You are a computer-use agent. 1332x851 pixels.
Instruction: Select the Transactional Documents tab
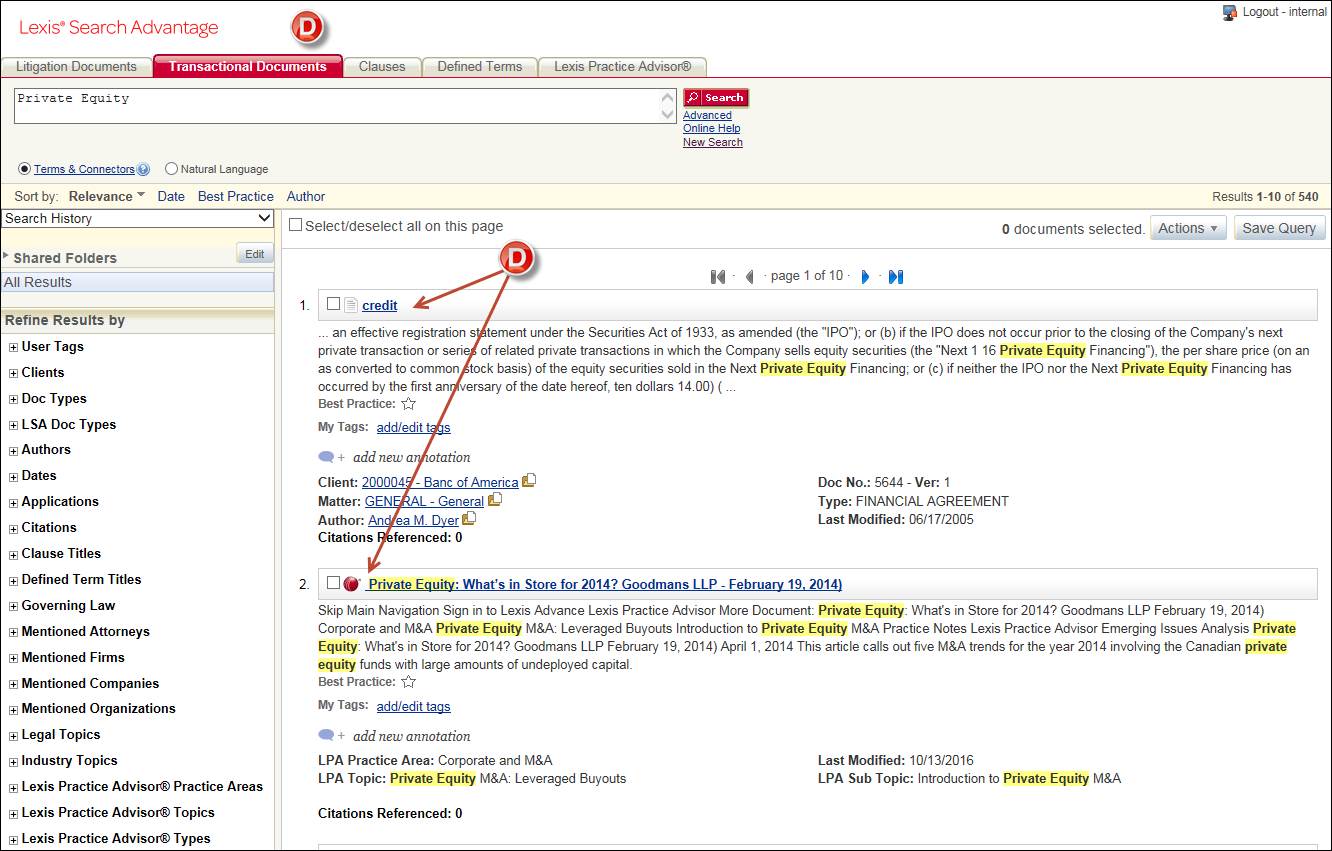point(248,66)
